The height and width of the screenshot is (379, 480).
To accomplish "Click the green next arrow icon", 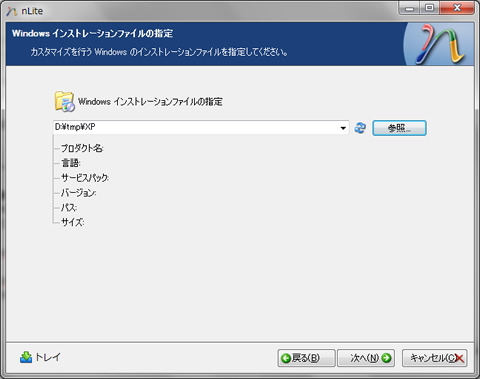I will 386,358.
